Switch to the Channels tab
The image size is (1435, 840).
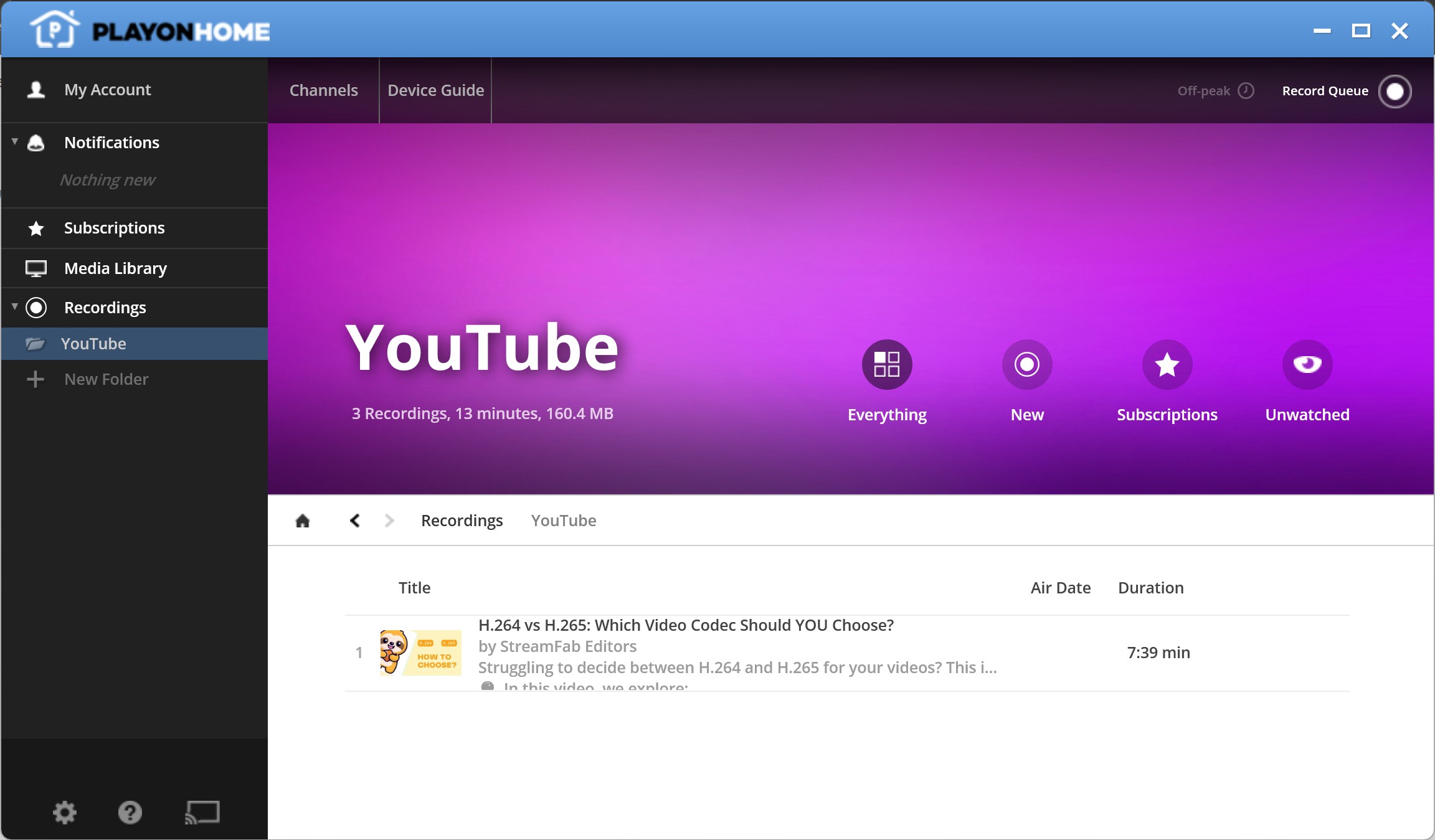pyautogui.click(x=324, y=90)
